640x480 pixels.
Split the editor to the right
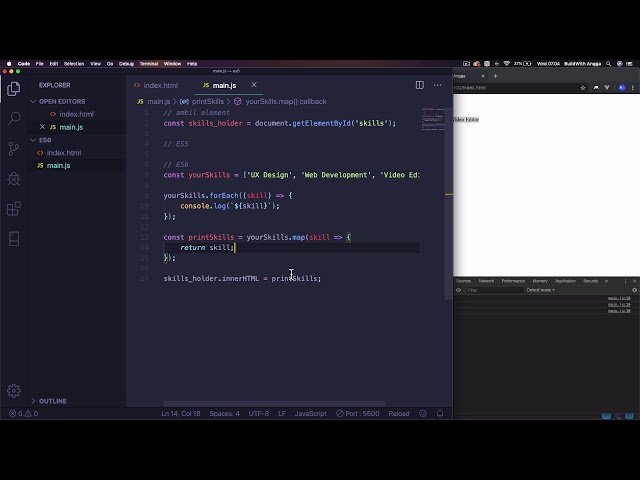point(420,85)
